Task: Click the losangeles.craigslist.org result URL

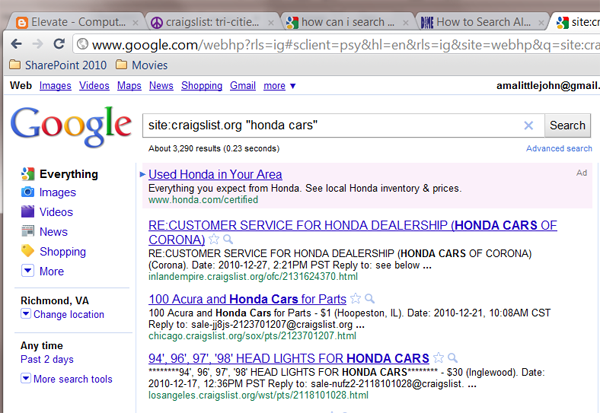Action: 258,395
